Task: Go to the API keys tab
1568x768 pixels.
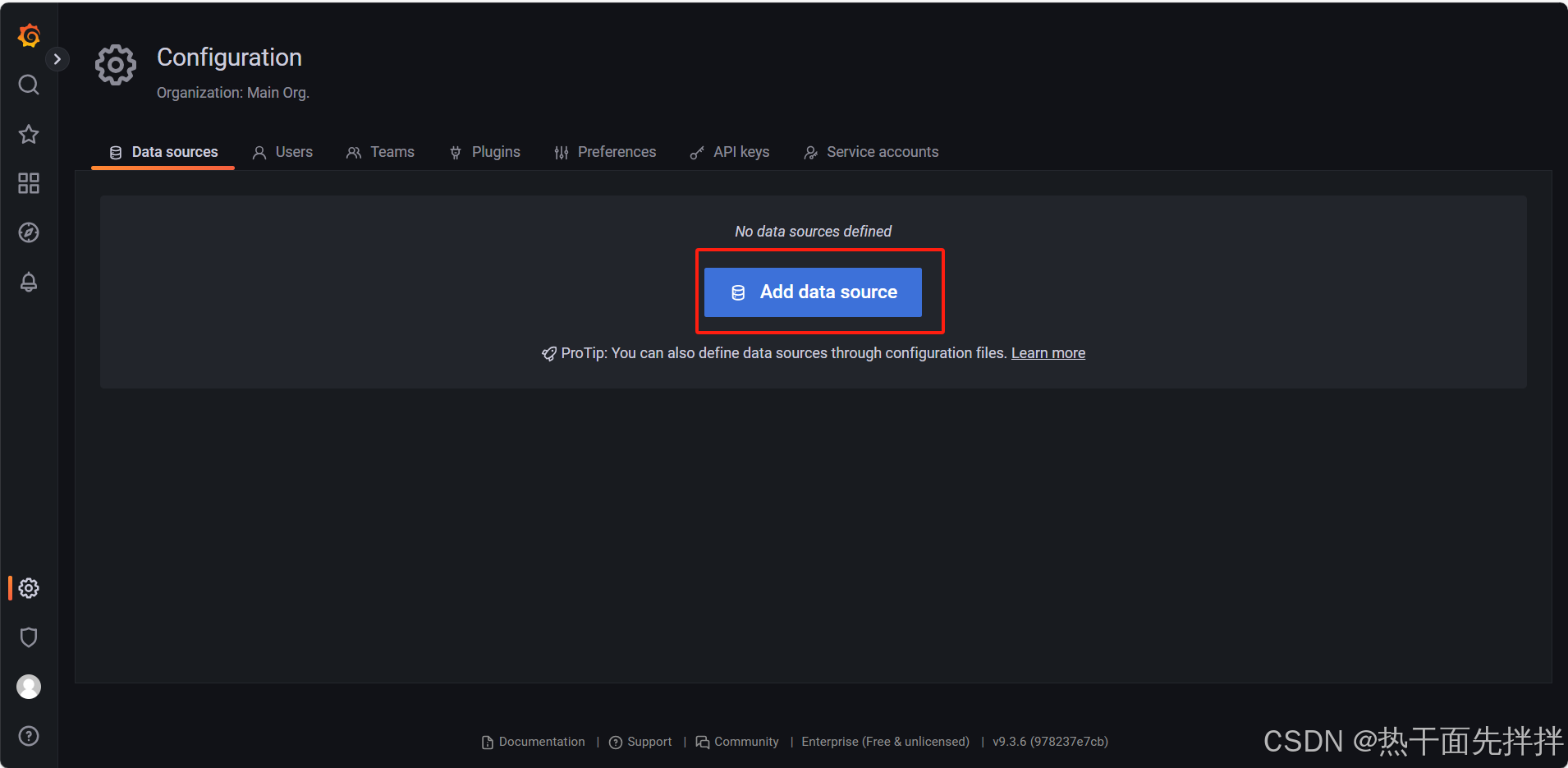Action: pyautogui.click(x=729, y=152)
